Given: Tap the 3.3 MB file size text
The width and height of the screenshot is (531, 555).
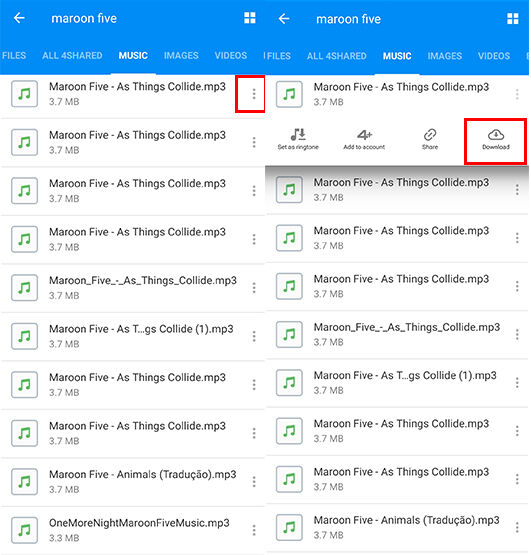Looking at the screenshot, I should [64, 538].
